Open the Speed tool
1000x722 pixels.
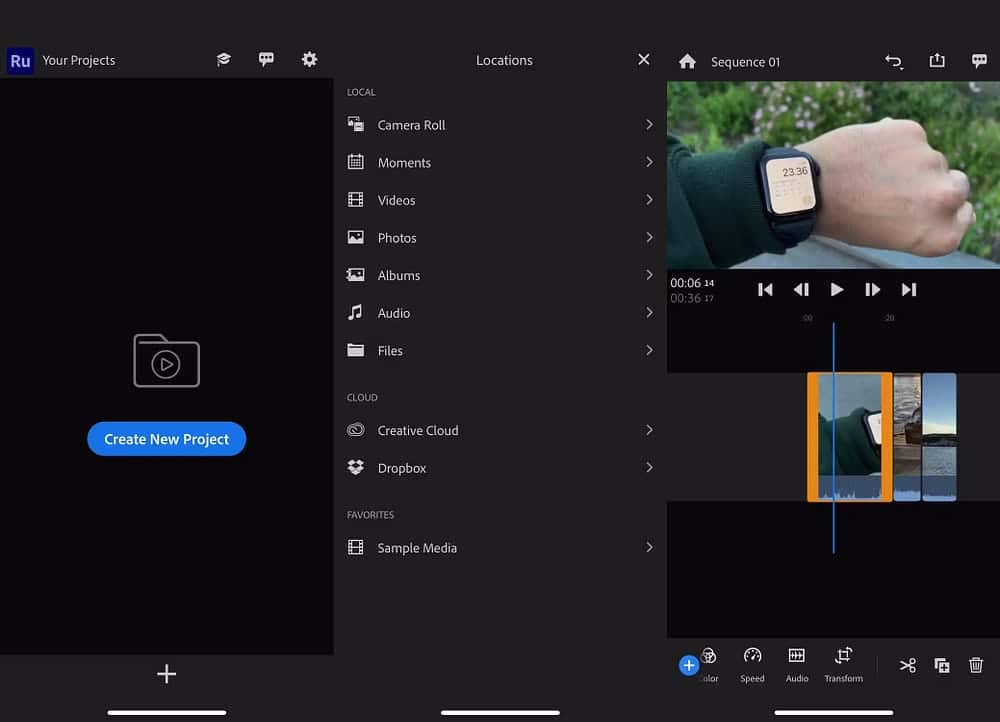(753, 664)
